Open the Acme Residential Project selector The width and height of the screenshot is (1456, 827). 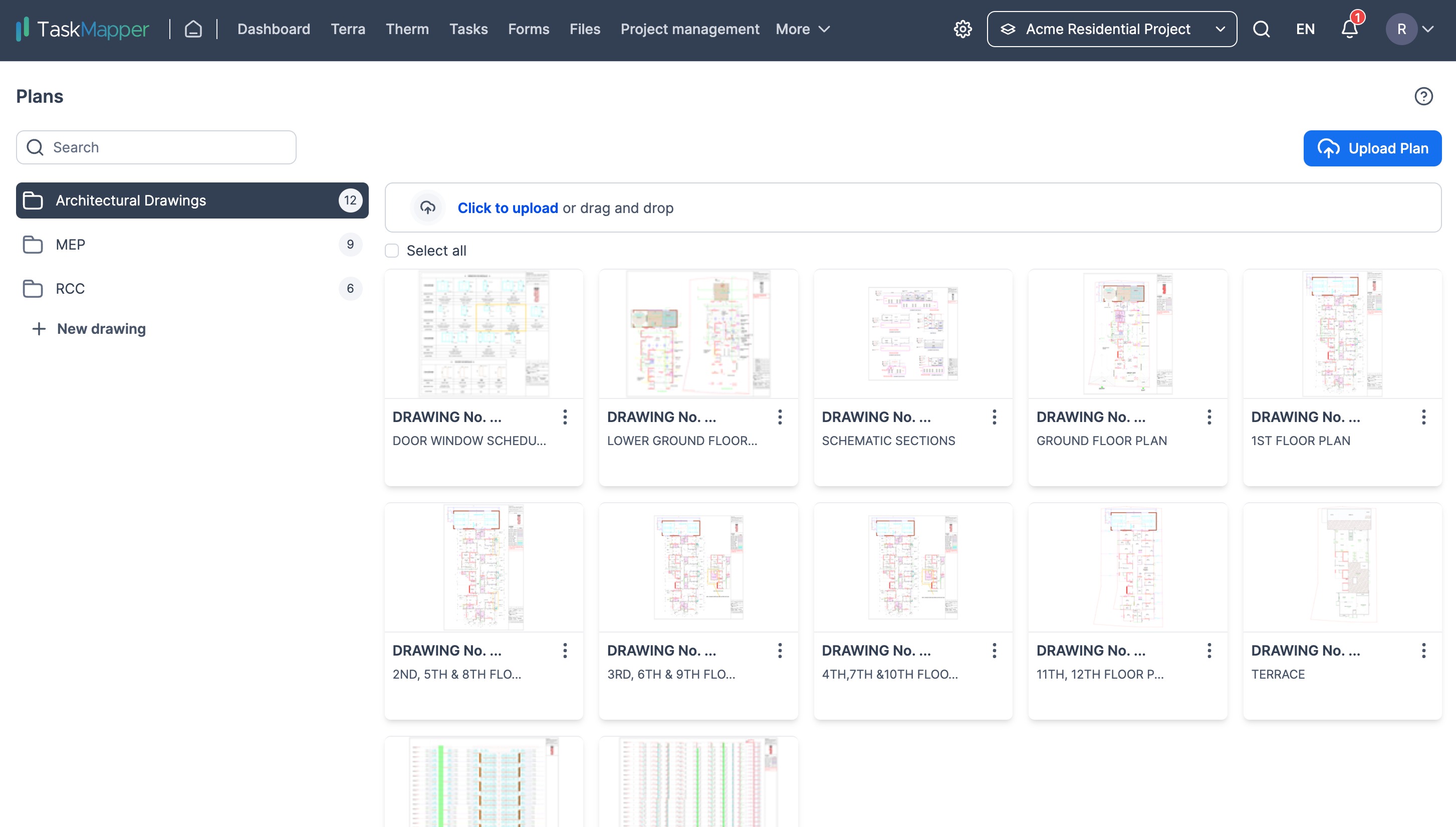tap(1111, 29)
